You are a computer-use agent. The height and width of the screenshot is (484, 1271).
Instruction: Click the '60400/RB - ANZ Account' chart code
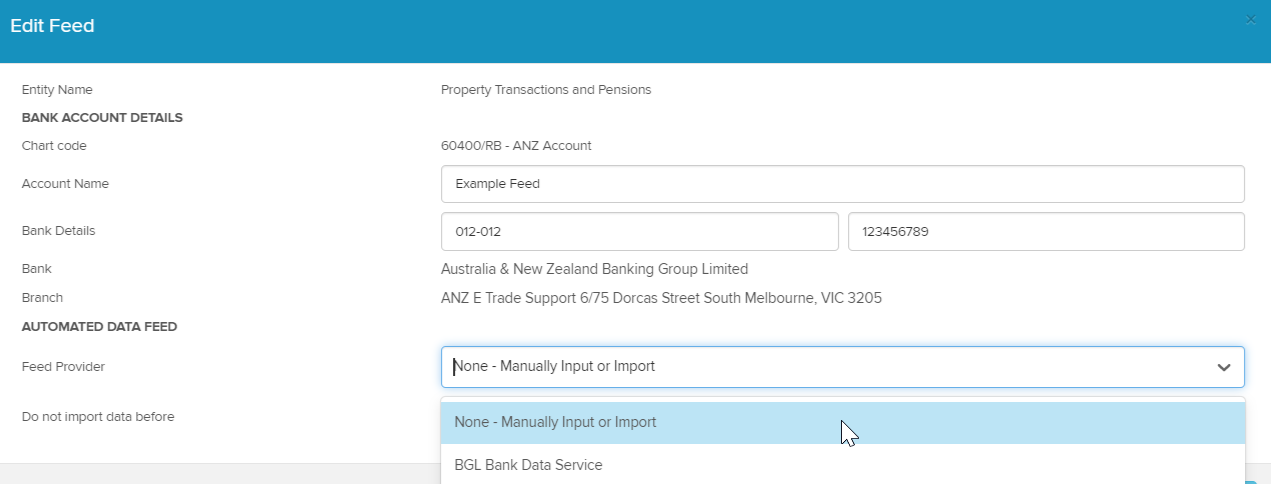(516, 146)
